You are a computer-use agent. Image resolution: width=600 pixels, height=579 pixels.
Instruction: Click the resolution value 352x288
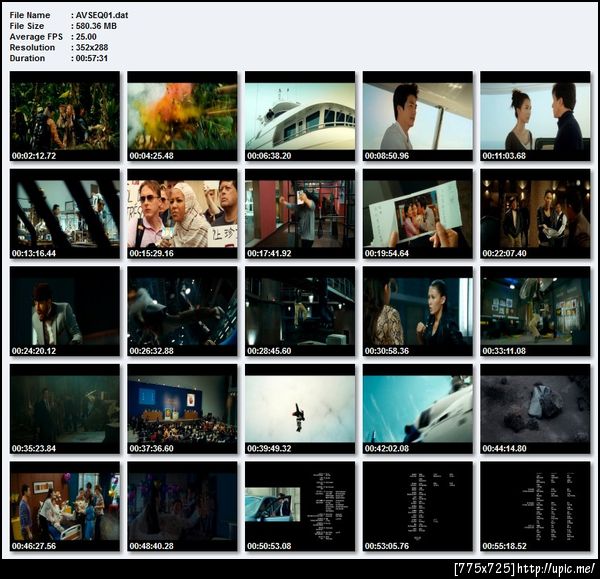(x=92, y=47)
